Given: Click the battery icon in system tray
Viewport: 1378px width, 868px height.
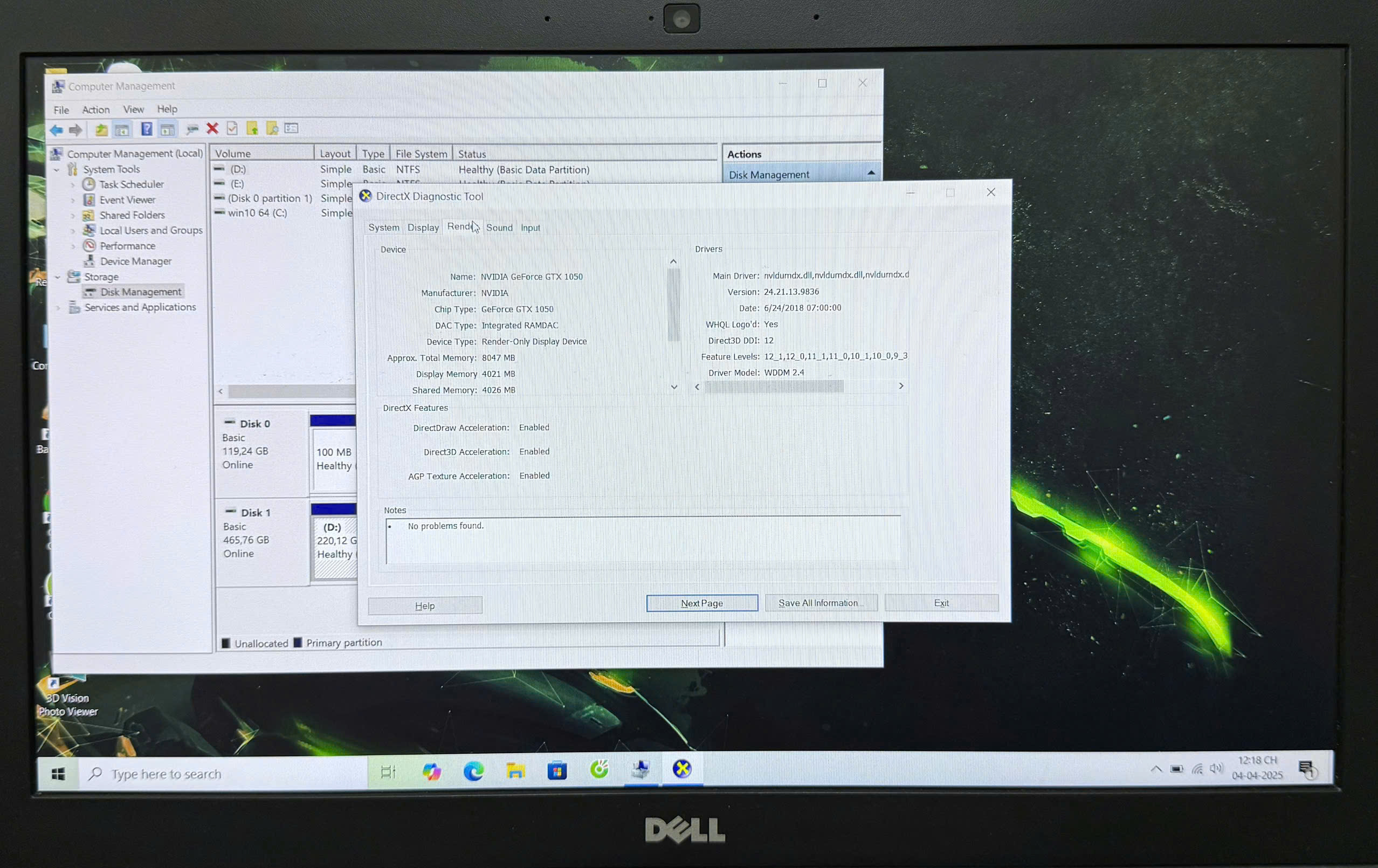Looking at the screenshot, I should (1176, 769).
